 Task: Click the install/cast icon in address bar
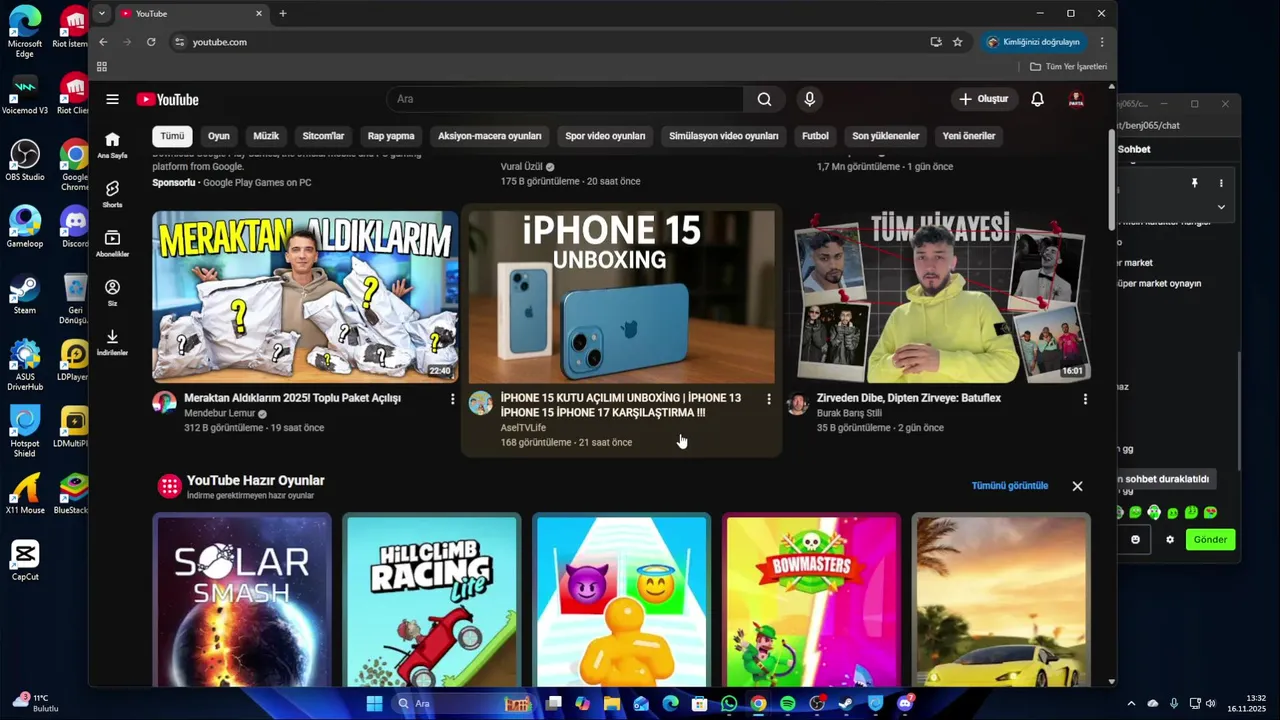936,42
